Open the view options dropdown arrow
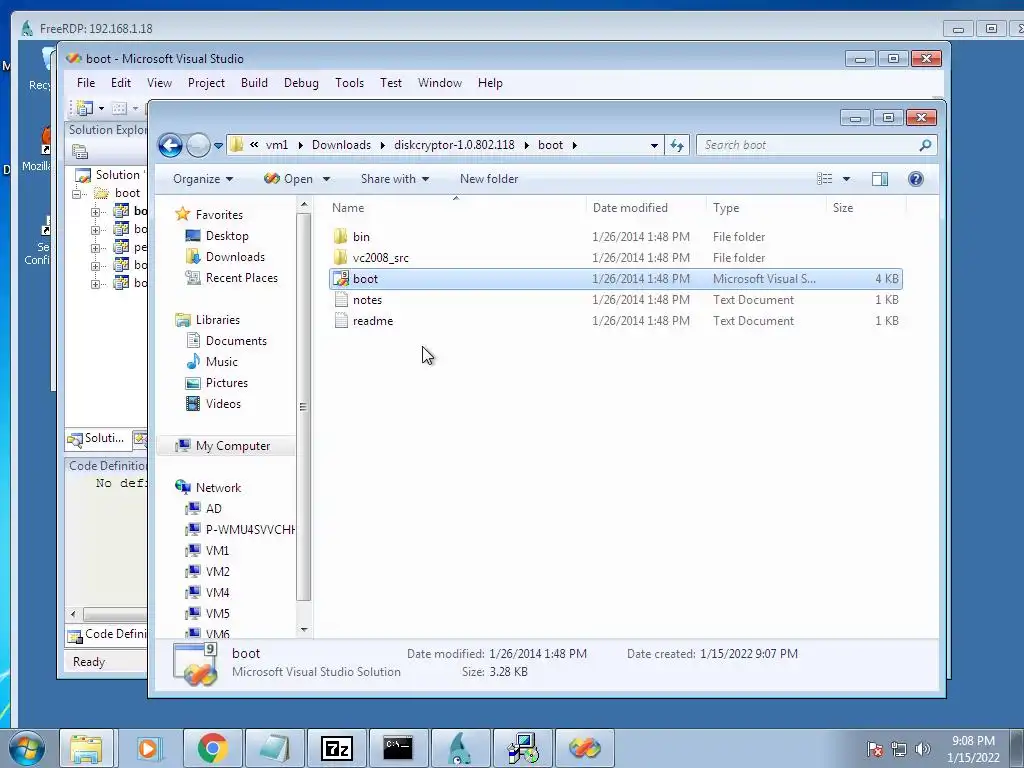This screenshot has height=768, width=1024. point(846,179)
